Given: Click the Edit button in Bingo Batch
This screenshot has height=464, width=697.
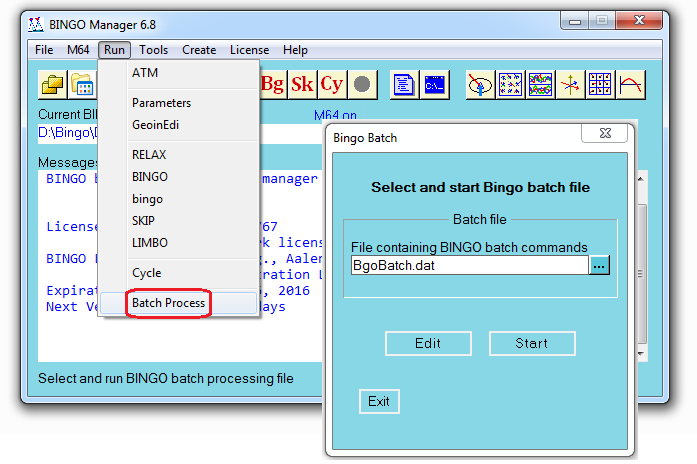Looking at the screenshot, I should pyautogui.click(x=428, y=343).
